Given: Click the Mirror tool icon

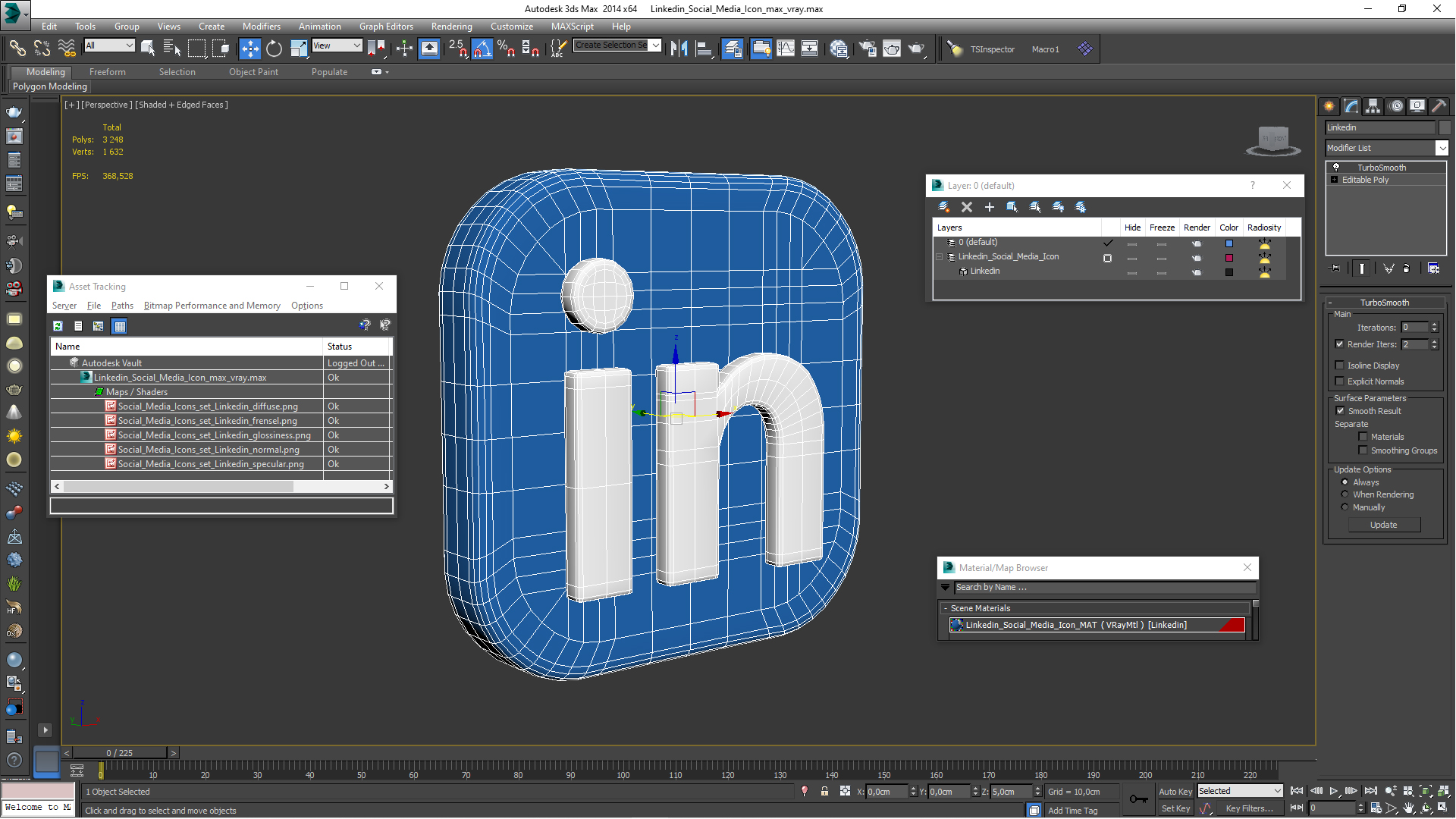Looking at the screenshot, I should [679, 49].
